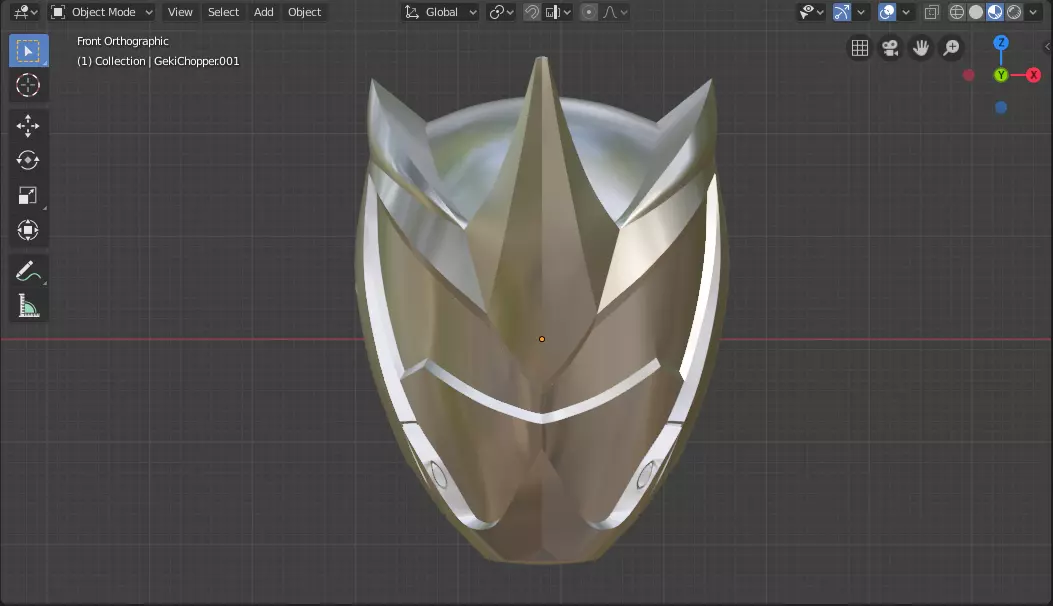Click the negative Z axis blue dot

(x=1001, y=107)
